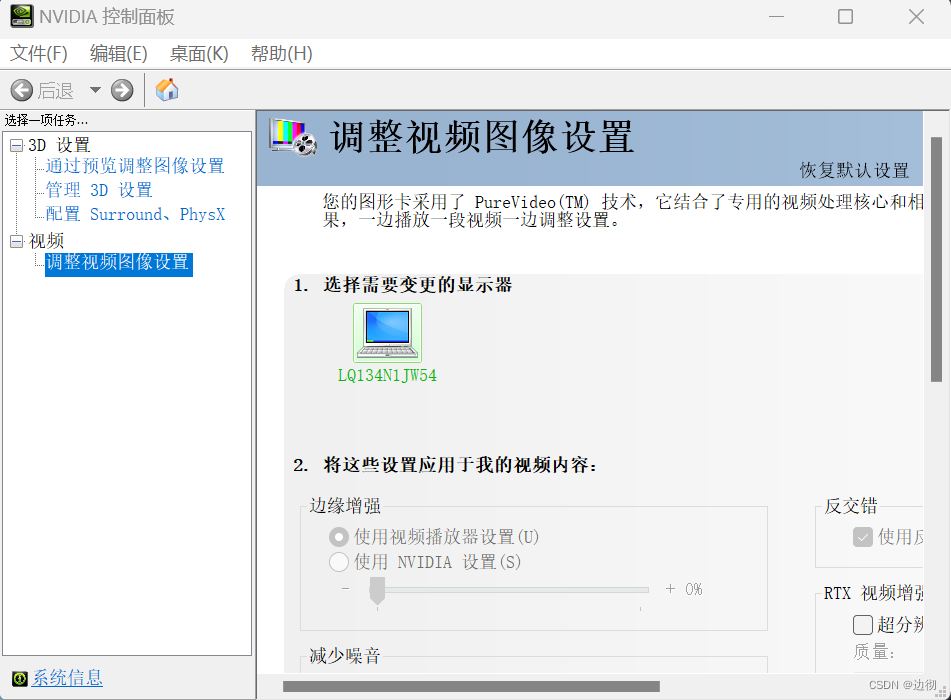Open the 桌面(K) menu
The image size is (951, 700).
pos(199,54)
